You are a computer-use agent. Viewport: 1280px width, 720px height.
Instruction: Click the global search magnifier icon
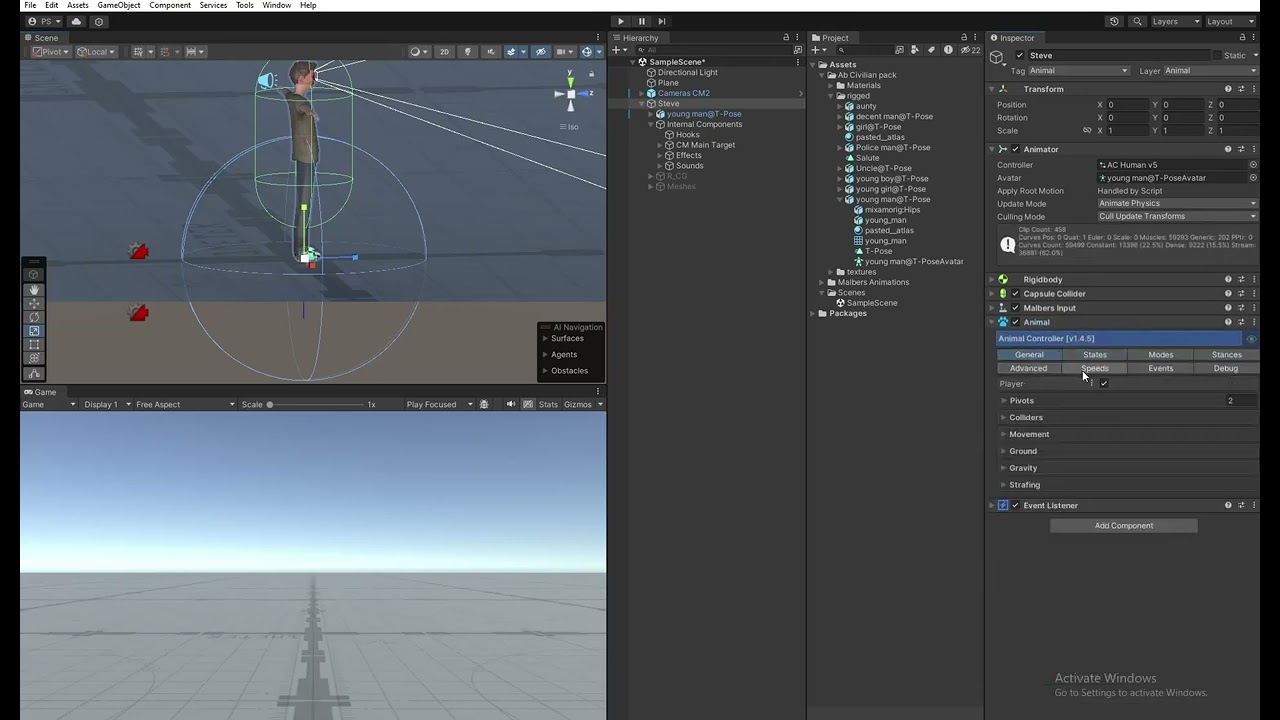point(1136,21)
